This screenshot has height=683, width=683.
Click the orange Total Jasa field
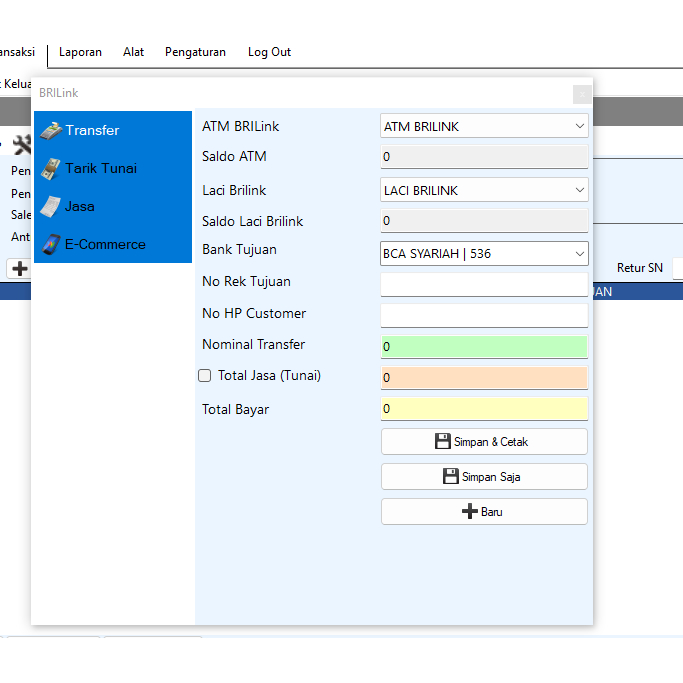coord(484,378)
